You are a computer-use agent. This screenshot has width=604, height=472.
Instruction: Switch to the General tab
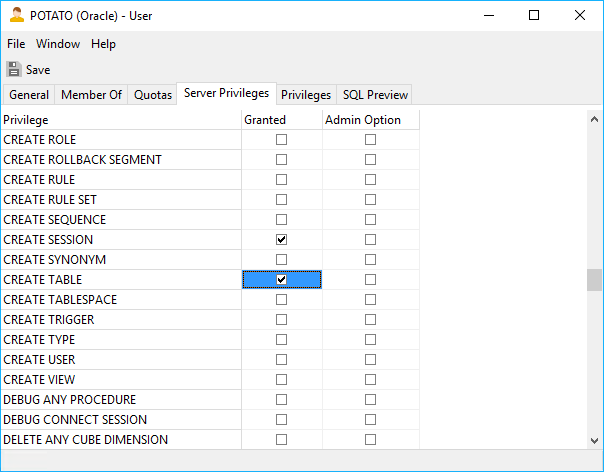(29, 95)
